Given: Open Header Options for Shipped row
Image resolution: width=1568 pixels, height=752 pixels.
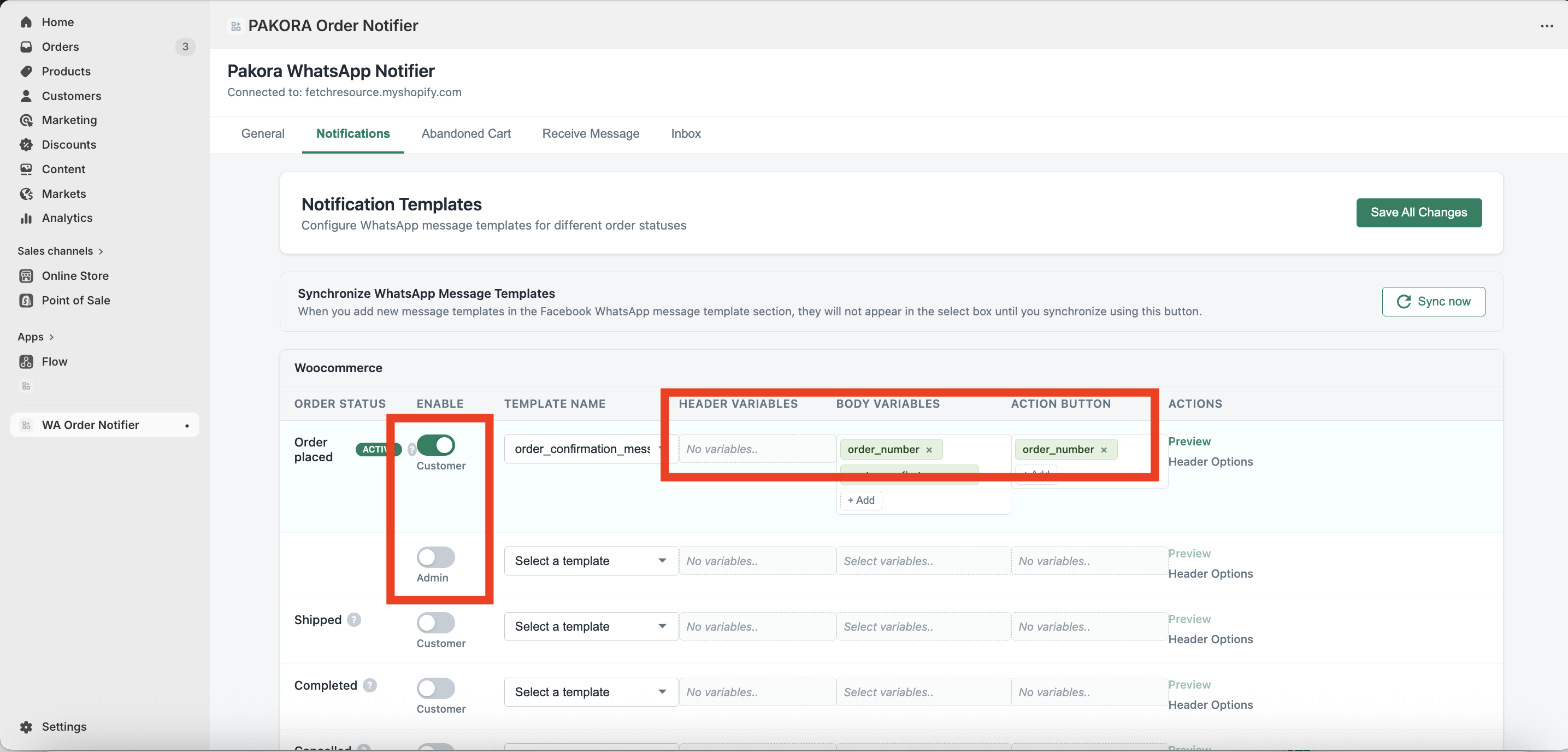Looking at the screenshot, I should (x=1211, y=639).
